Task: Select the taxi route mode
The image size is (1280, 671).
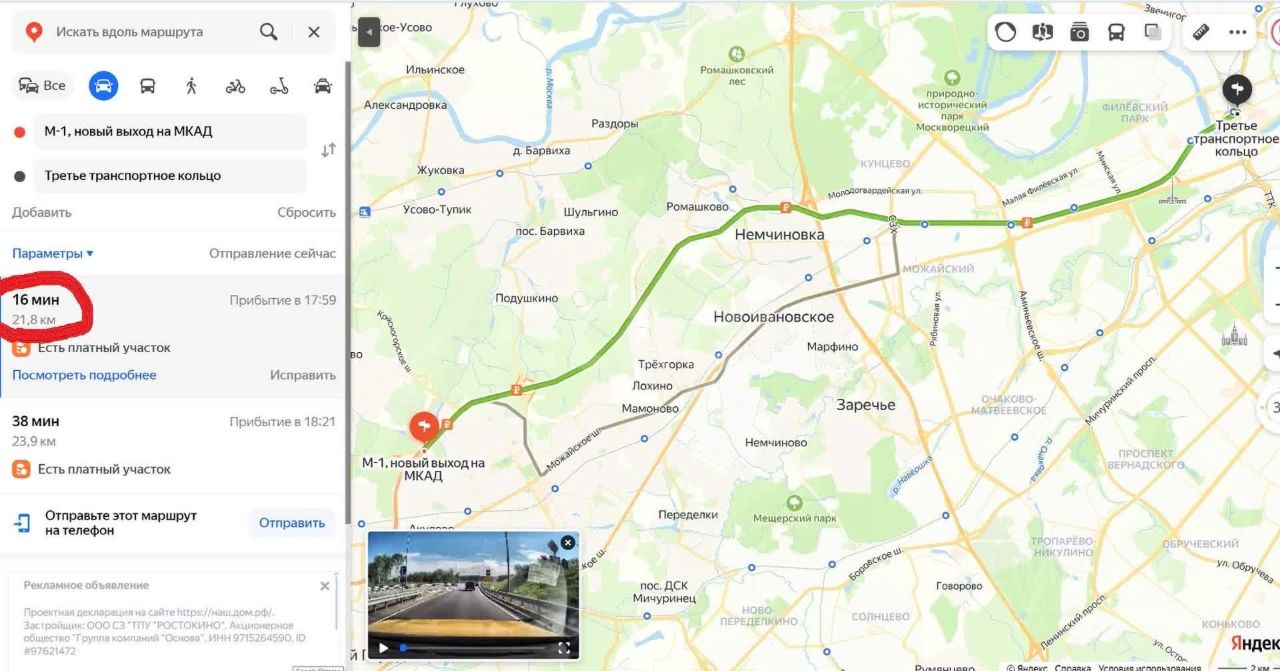Action: click(323, 86)
